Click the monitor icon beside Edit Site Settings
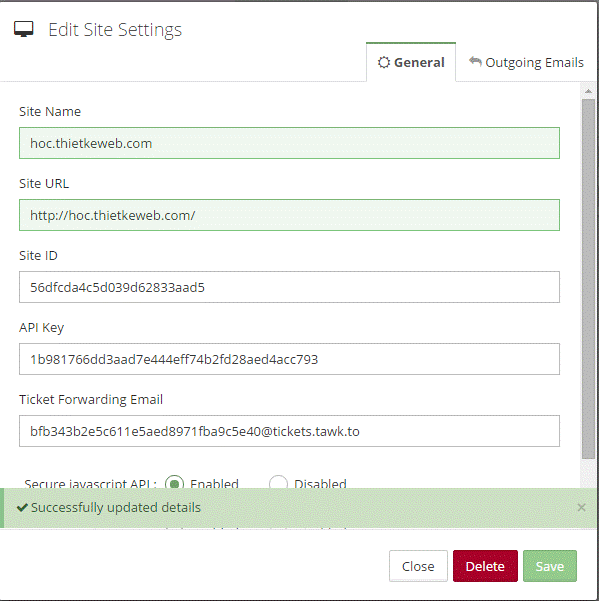 click(x=24, y=30)
